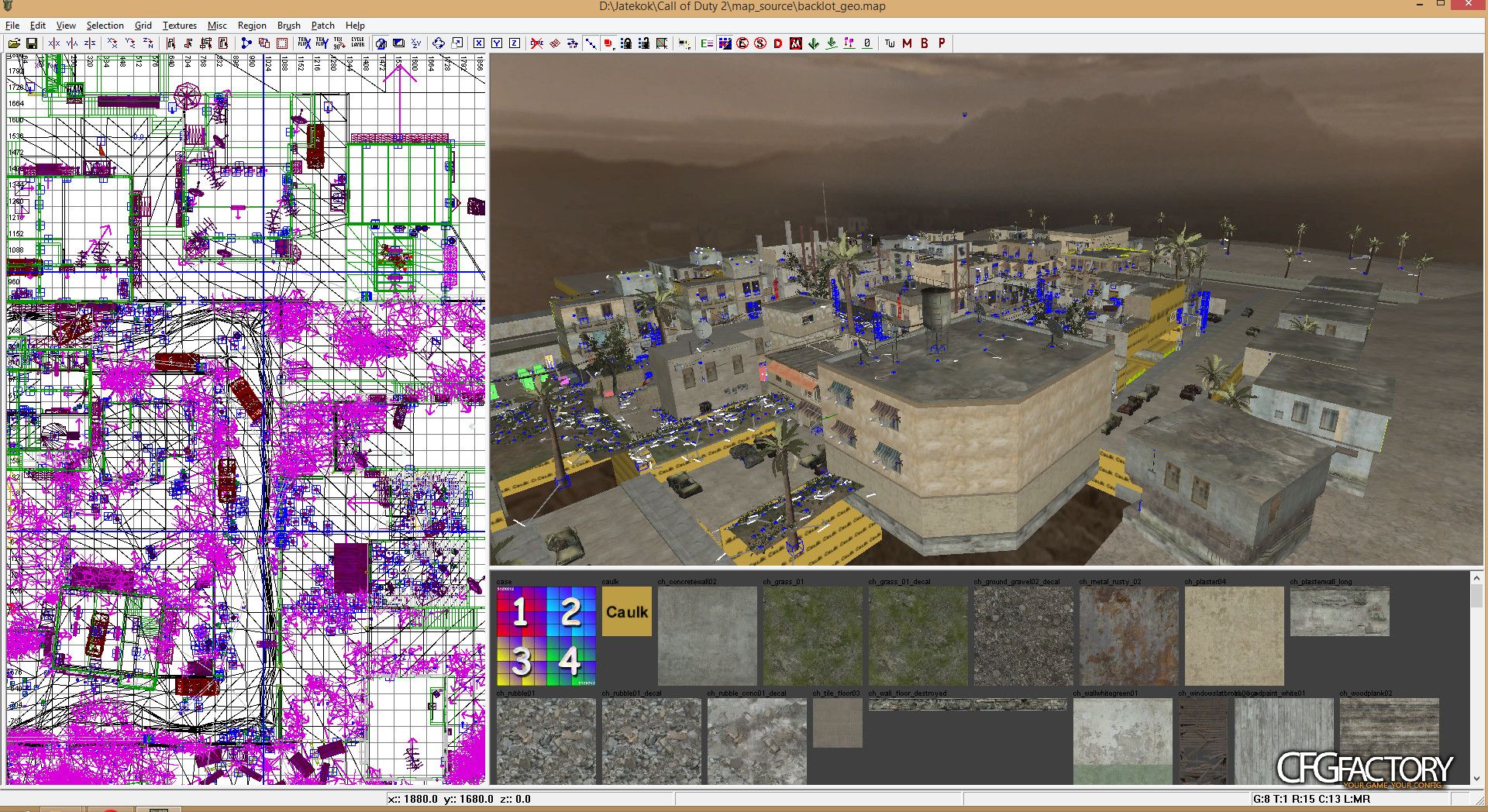1488x812 pixels.
Task: Open the Grid menu
Action: coord(143,26)
